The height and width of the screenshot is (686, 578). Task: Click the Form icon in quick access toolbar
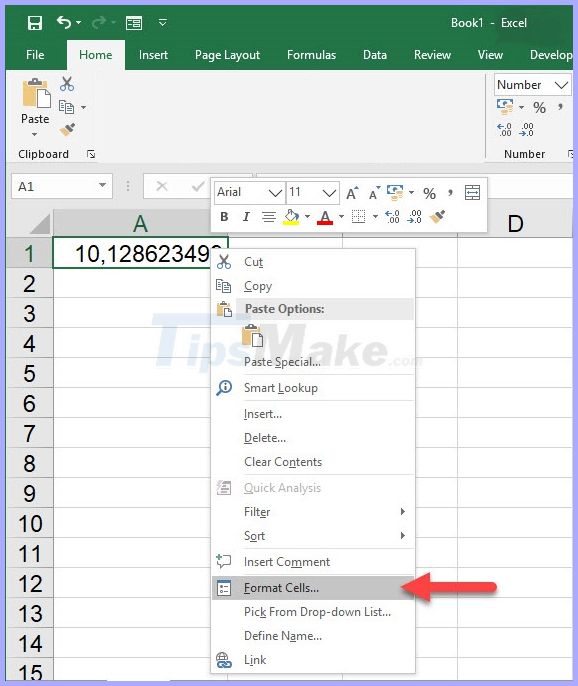coord(133,23)
